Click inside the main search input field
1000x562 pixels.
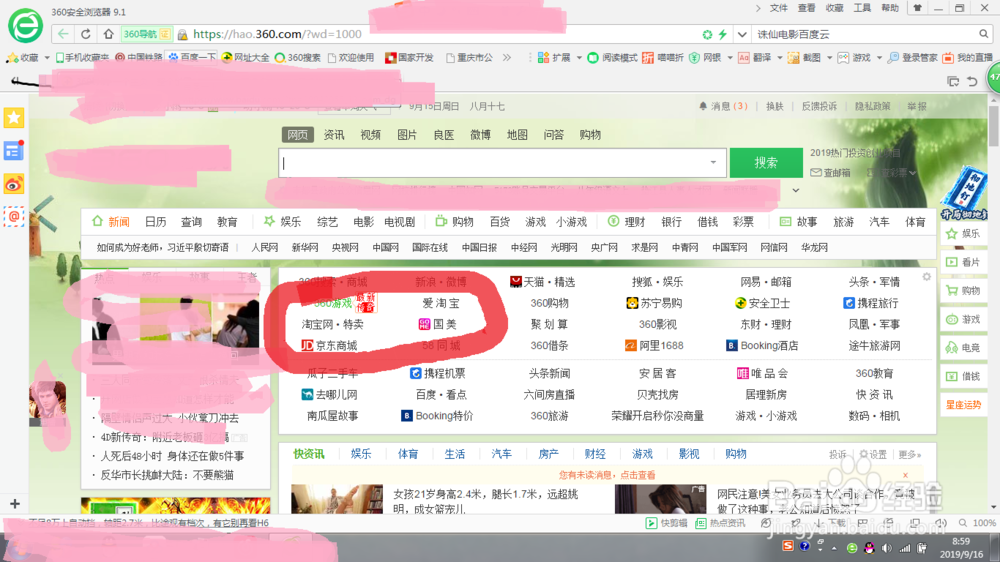point(503,163)
